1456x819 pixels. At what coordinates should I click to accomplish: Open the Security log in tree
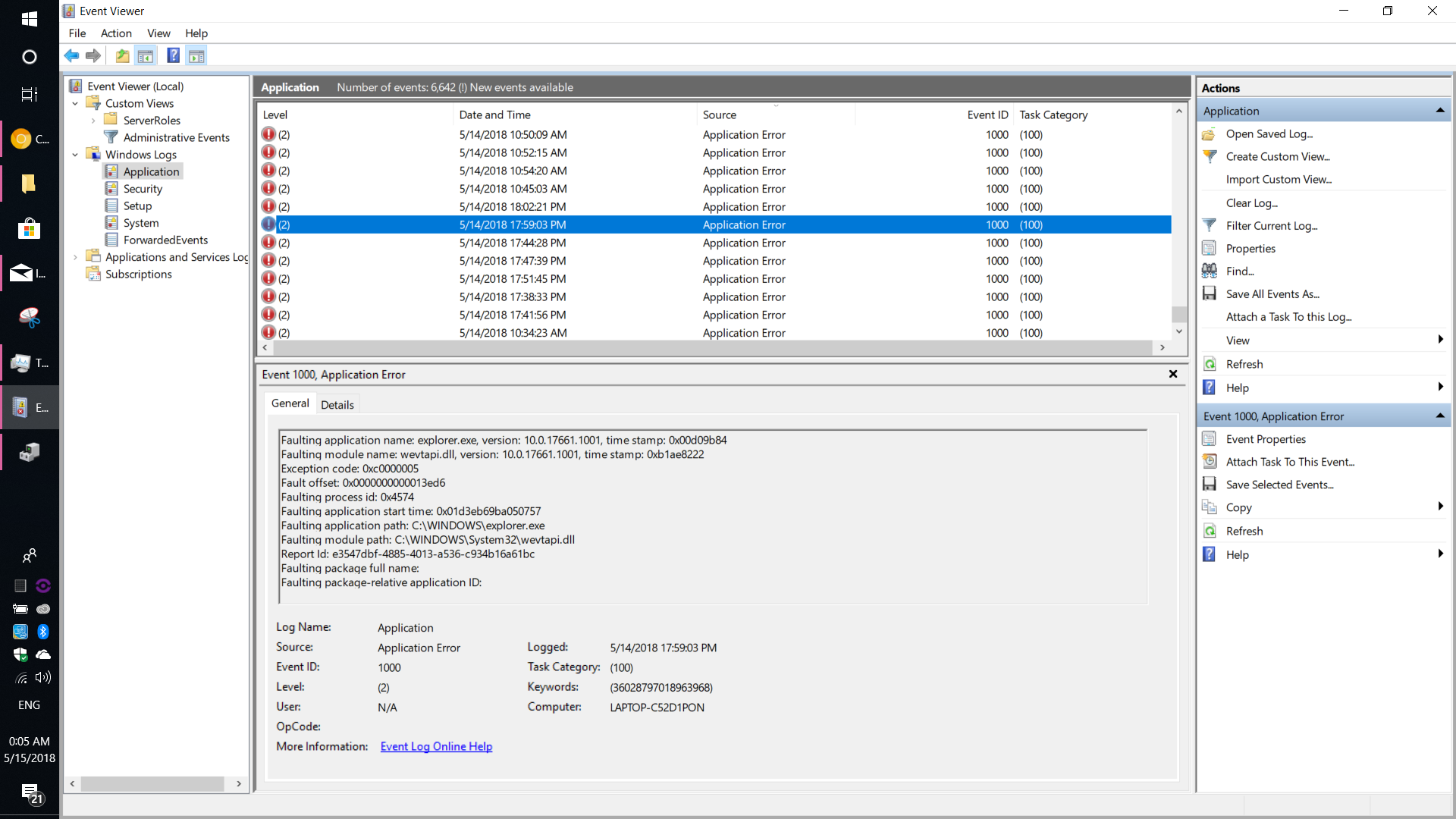point(143,189)
